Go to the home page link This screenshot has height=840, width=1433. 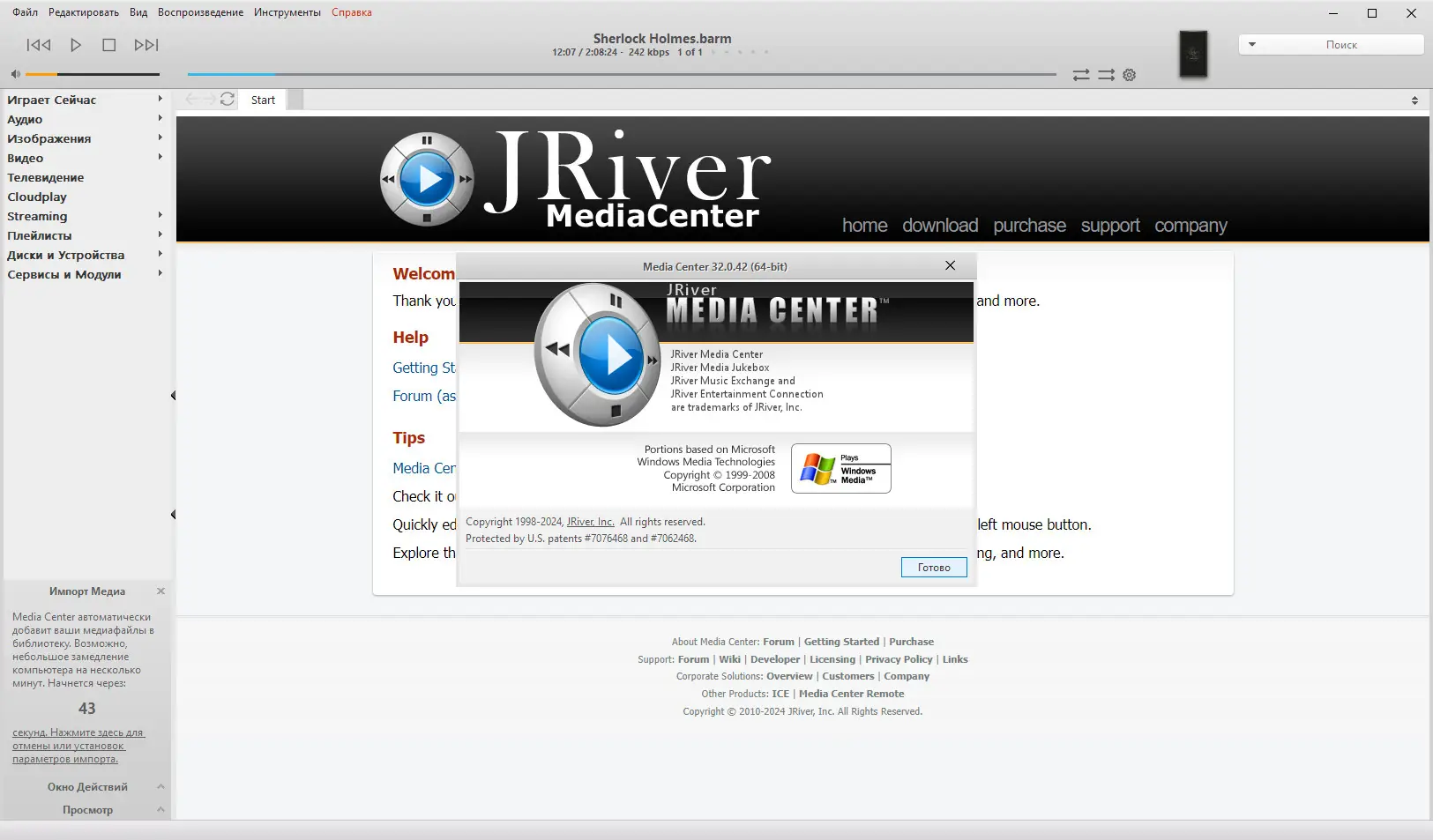coord(865,226)
